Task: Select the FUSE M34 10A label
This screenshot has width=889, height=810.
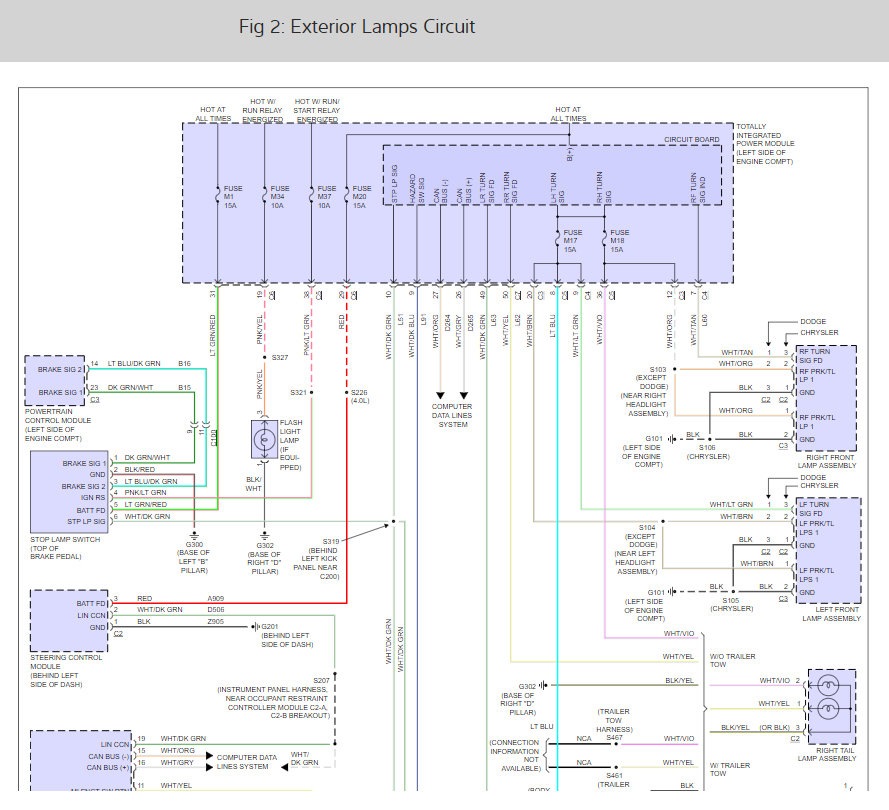Action: [x=279, y=197]
